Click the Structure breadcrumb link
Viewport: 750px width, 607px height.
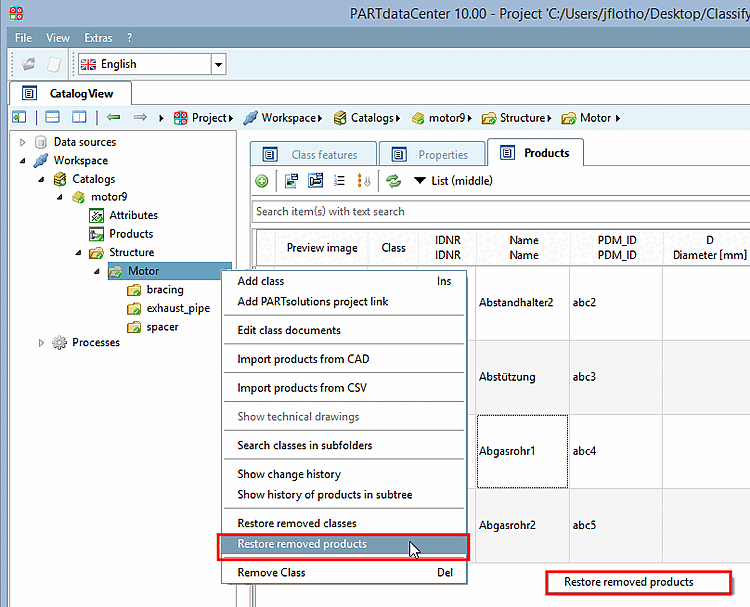[x=522, y=118]
